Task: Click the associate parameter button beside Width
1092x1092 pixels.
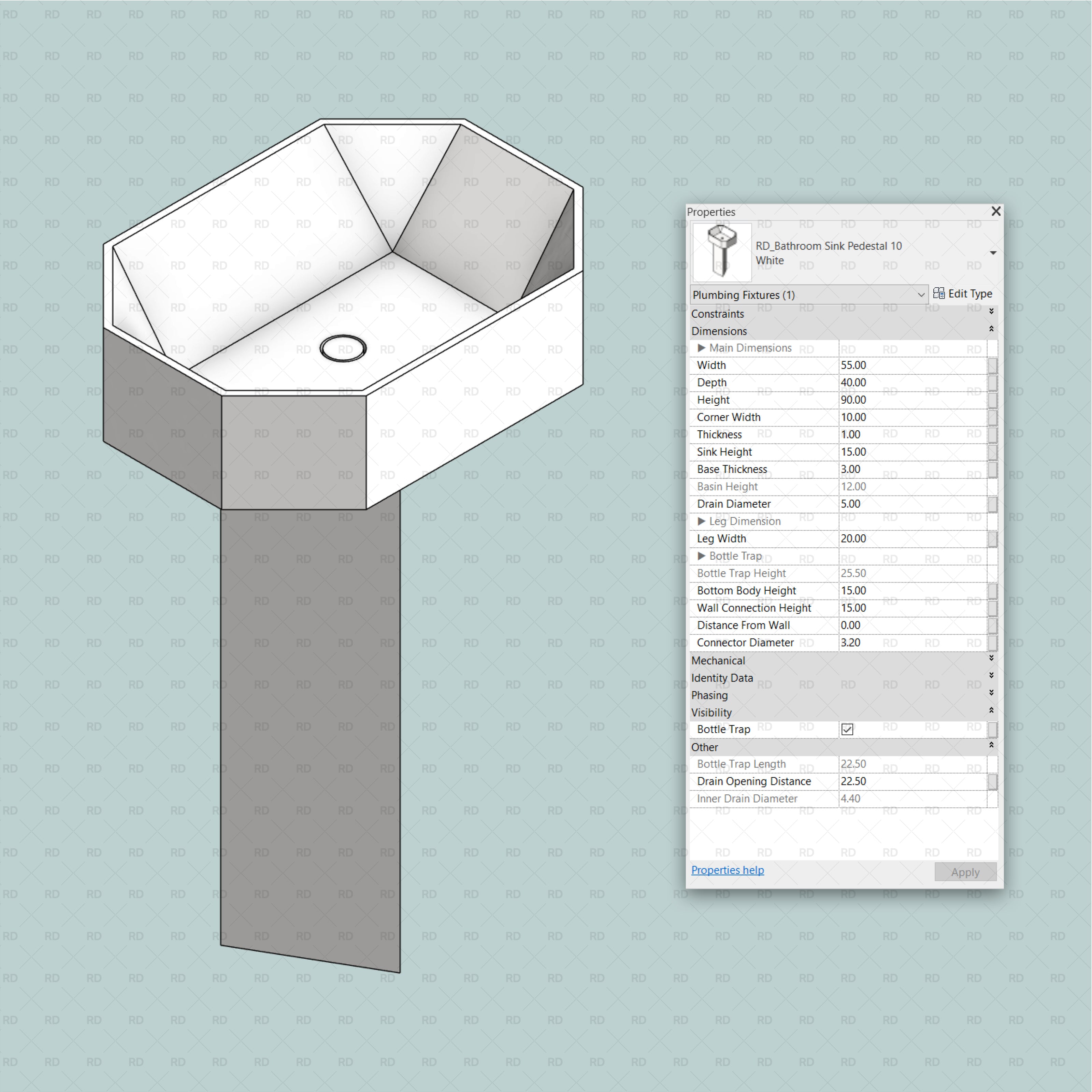Action: coord(993,365)
